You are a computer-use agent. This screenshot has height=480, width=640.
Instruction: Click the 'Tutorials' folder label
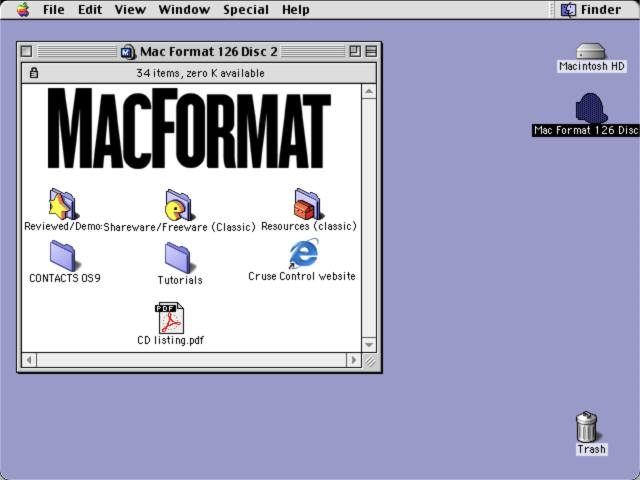(x=180, y=280)
